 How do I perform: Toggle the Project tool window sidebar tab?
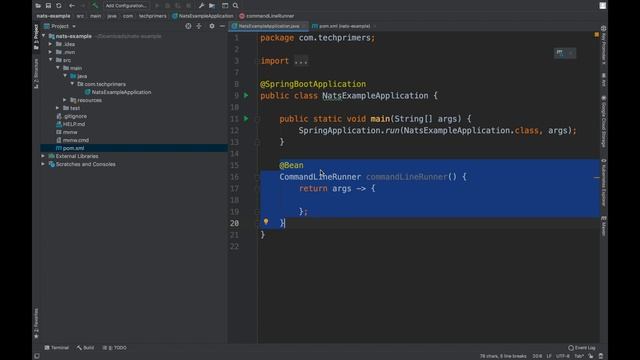(x=36, y=37)
